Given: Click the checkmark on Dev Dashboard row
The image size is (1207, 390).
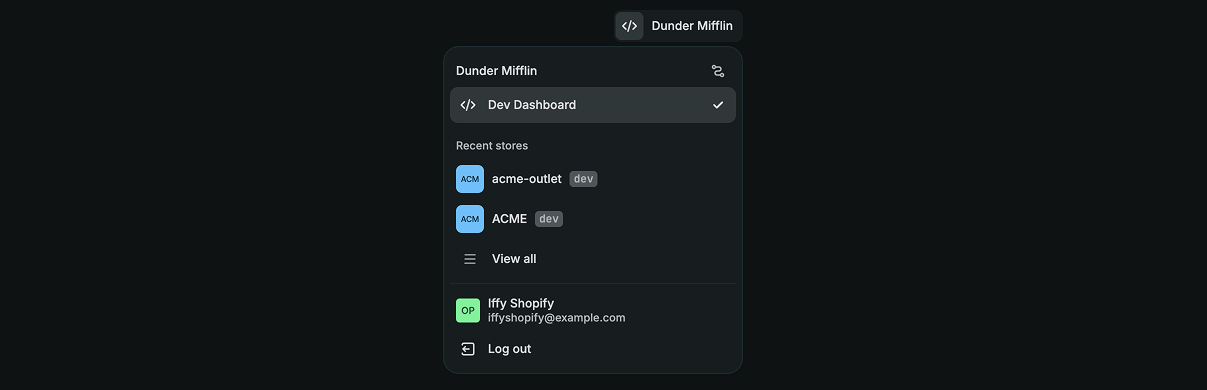Looking at the screenshot, I should [x=718, y=105].
